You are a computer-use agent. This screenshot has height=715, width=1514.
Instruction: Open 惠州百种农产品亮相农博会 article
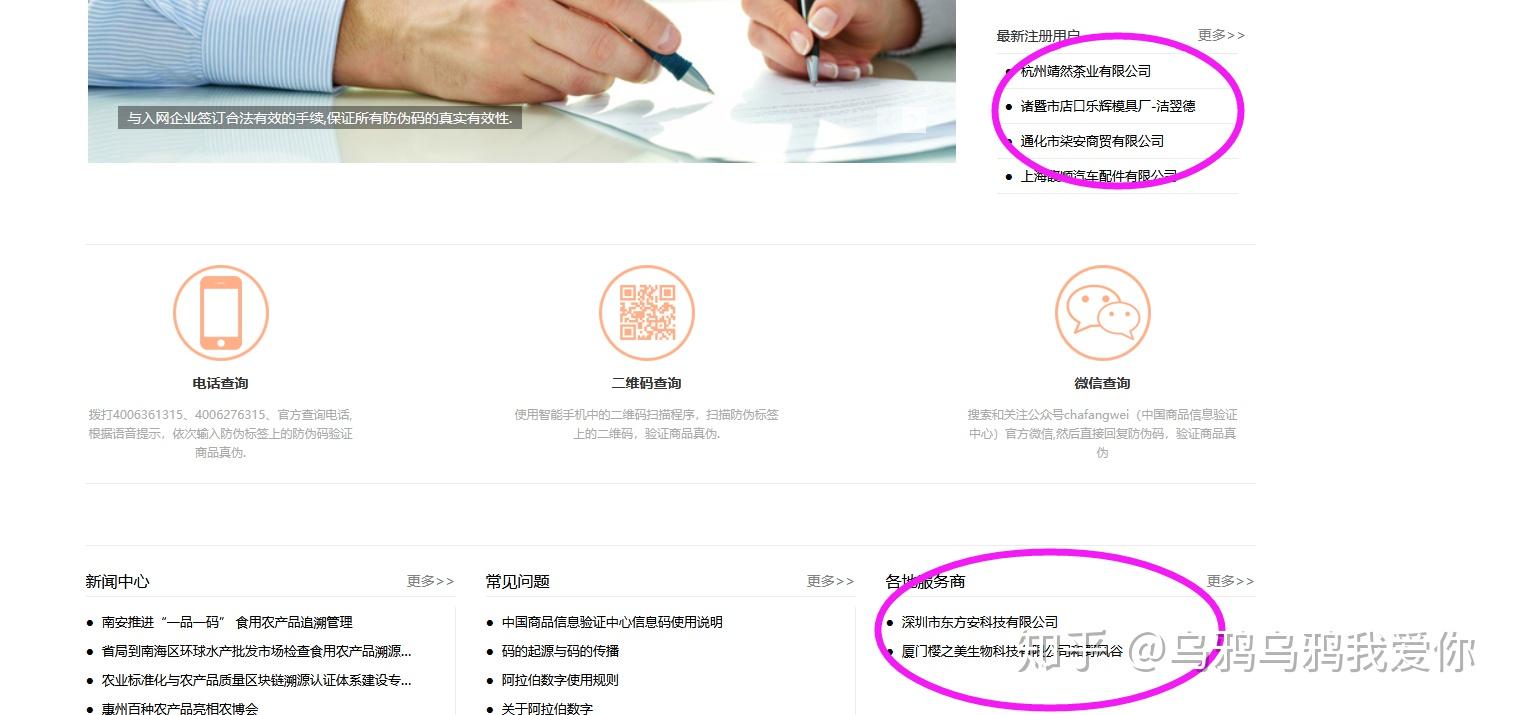(180, 708)
